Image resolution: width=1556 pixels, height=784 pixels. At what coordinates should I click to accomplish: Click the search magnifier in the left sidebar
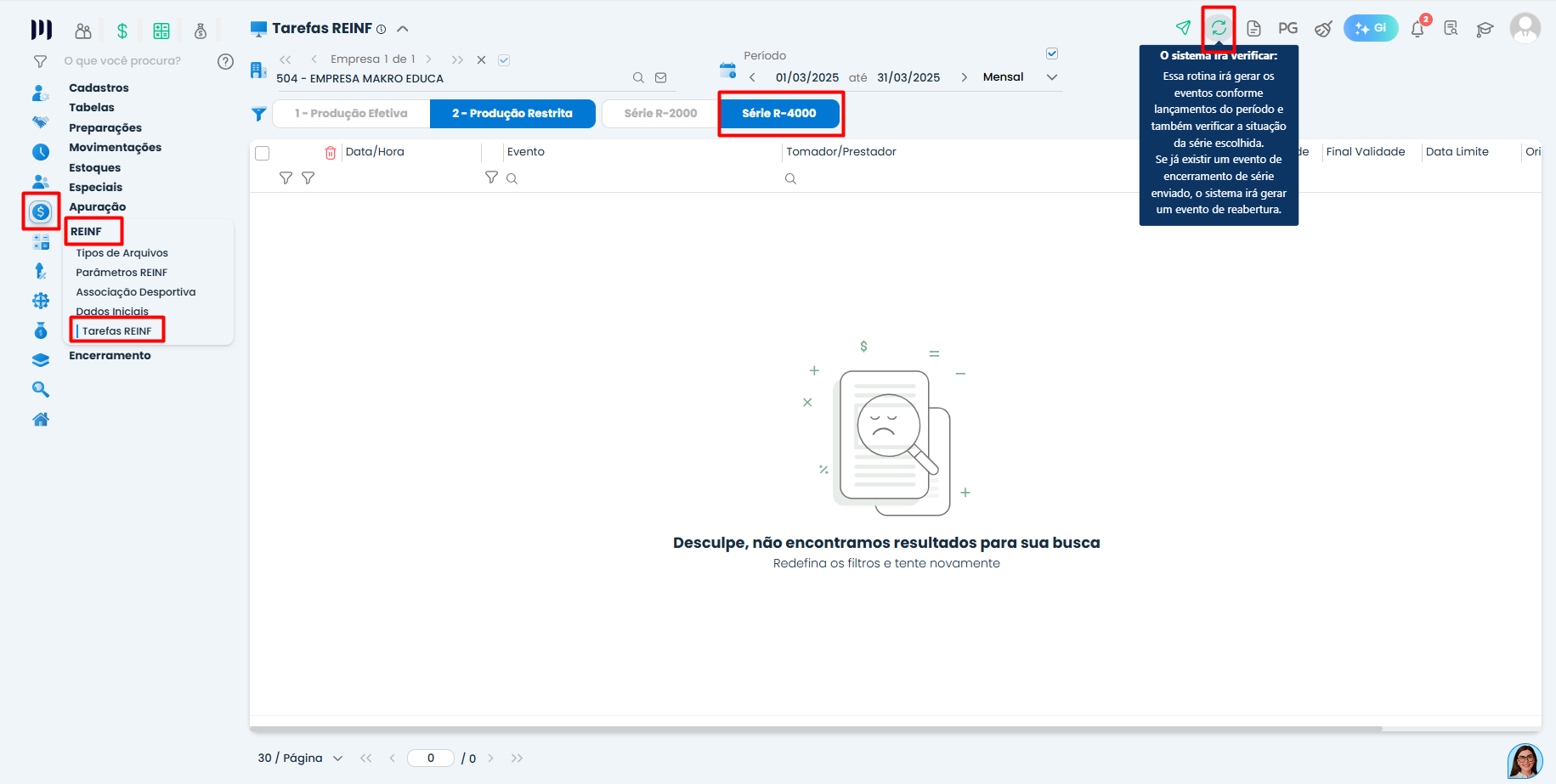click(x=40, y=388)
